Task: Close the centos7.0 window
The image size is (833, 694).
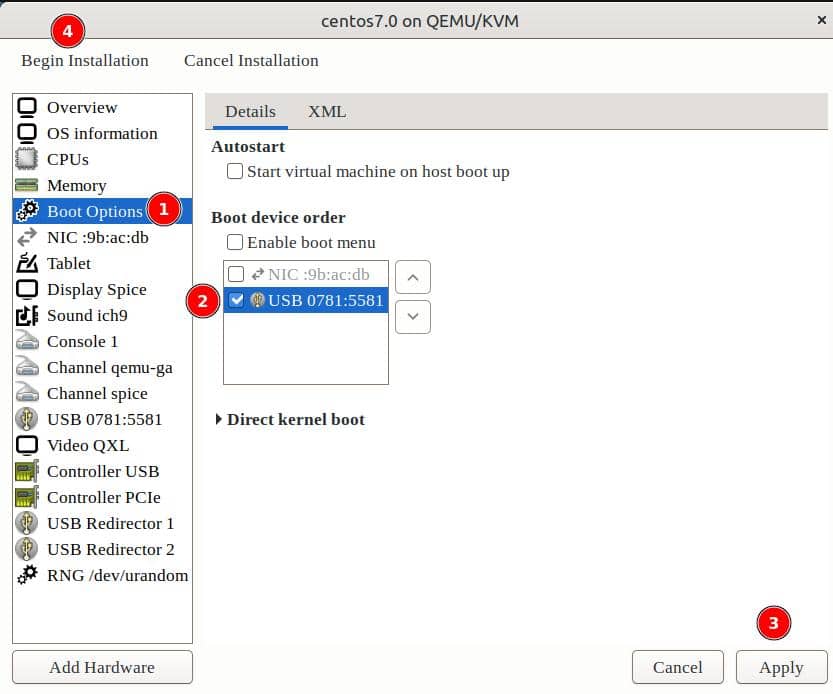Action: [821, 20]
